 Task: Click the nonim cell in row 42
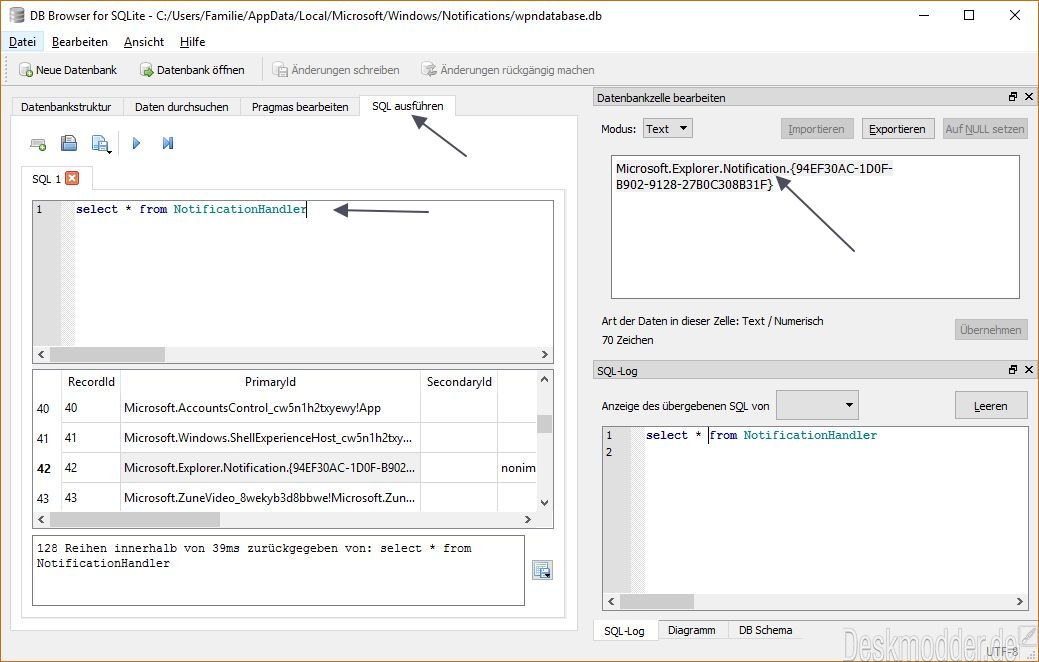pos(518,468)
